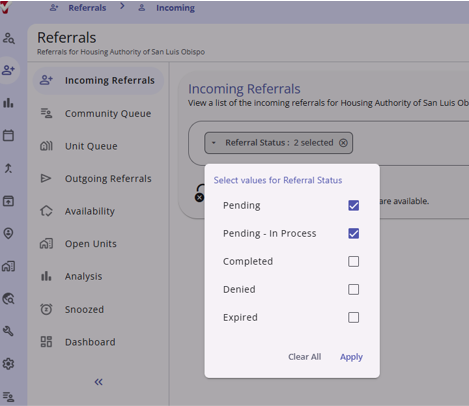469x406 pixels.
Task: Open Dashboard menu item
Action: tap(98, 342)
